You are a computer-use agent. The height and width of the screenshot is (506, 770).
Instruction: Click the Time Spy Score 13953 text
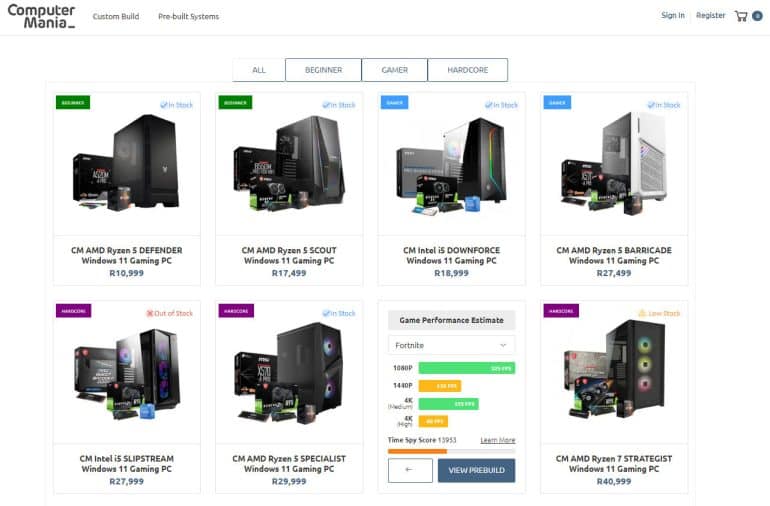422,440
